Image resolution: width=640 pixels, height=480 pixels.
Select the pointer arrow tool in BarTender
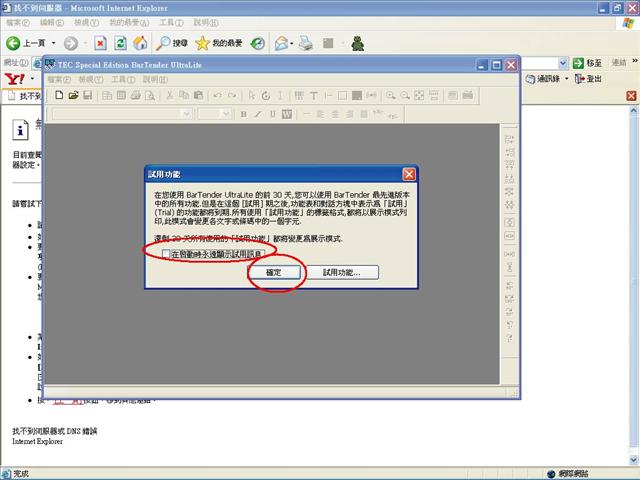coord(251,95)
